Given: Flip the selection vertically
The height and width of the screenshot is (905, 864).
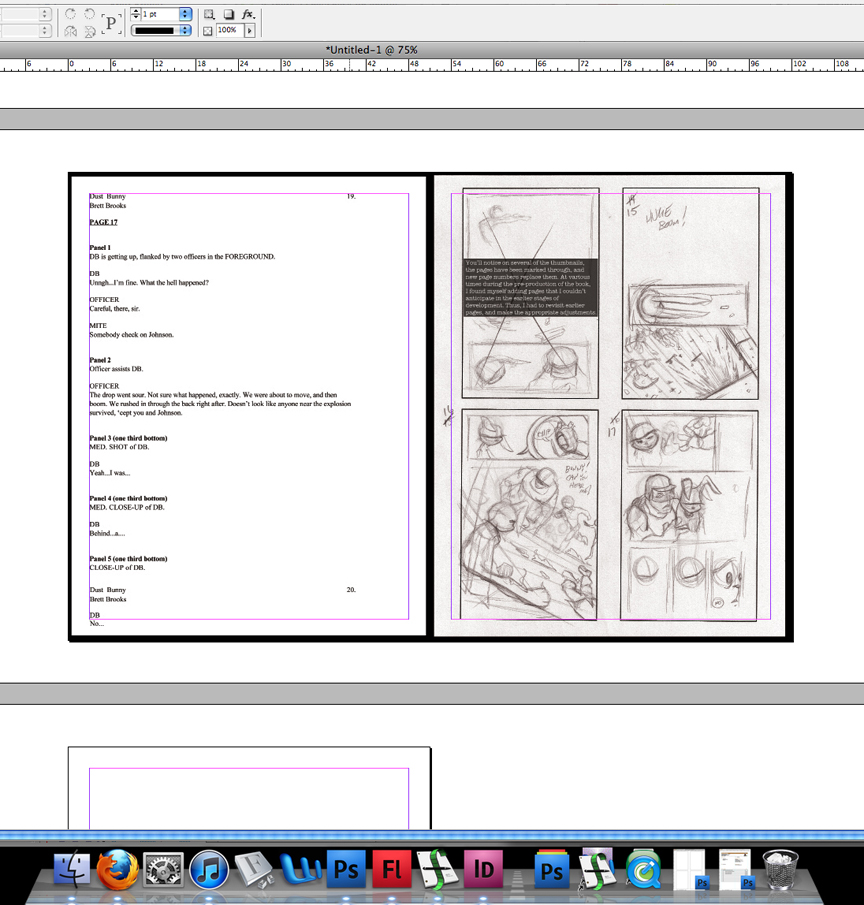Looking at the screenshot, I should point(89,31).
